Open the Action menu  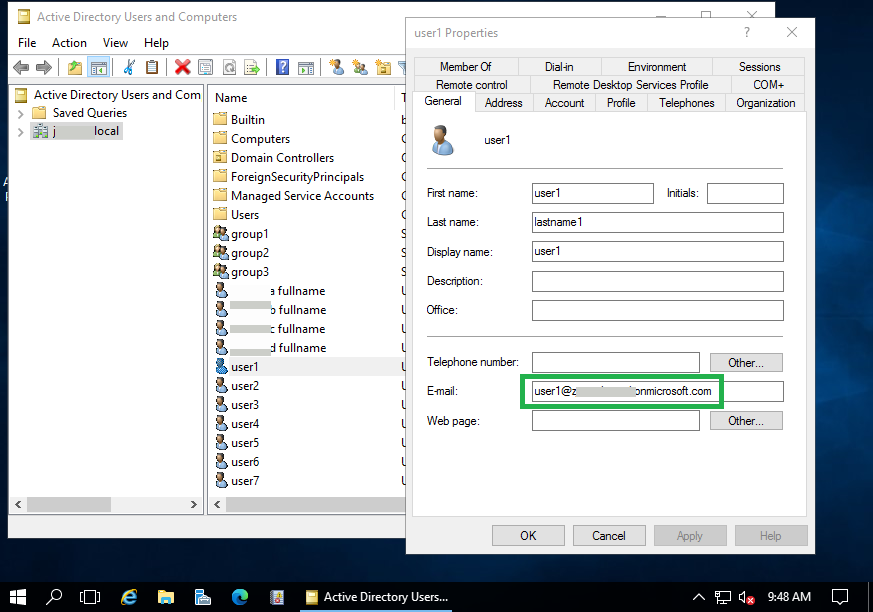click(x=69, y=43)
